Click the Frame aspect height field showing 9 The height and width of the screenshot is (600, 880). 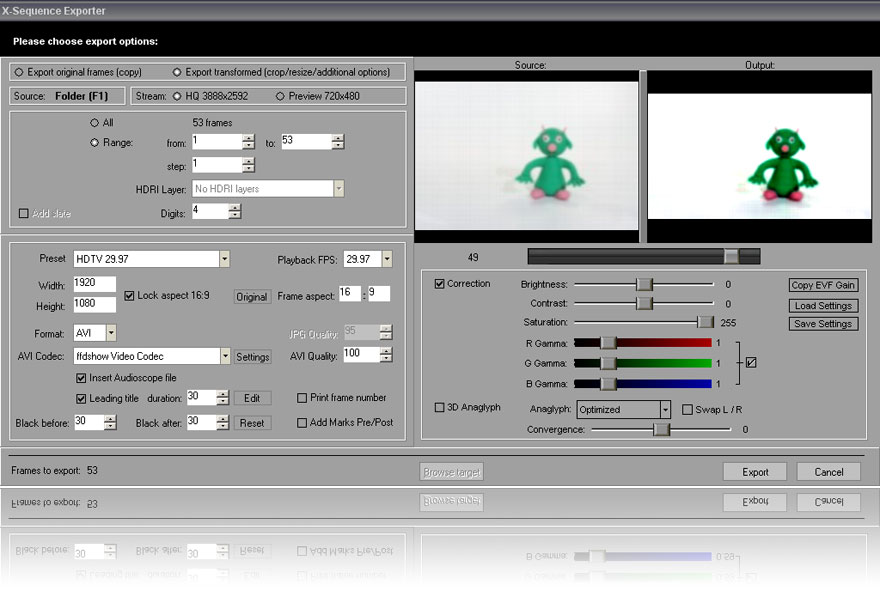379,293
